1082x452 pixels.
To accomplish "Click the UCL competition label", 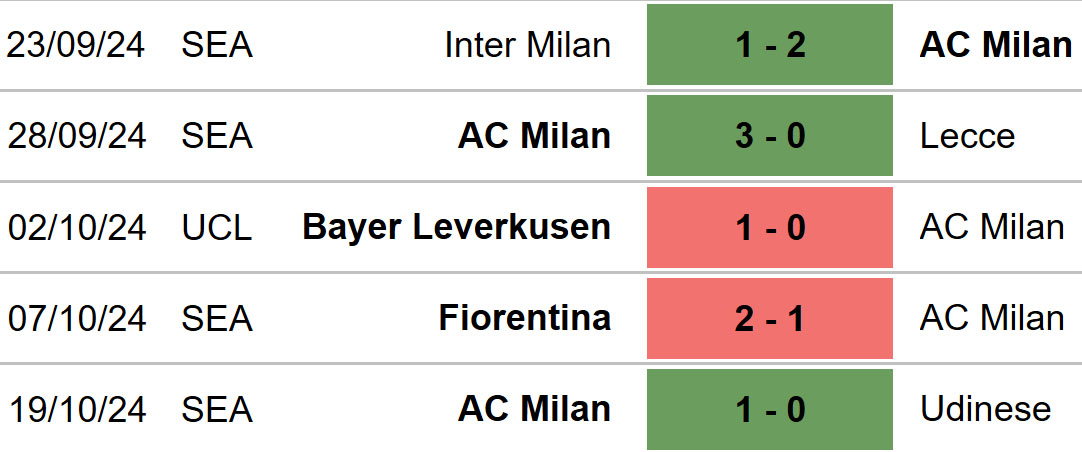I will tap(217, 227).
